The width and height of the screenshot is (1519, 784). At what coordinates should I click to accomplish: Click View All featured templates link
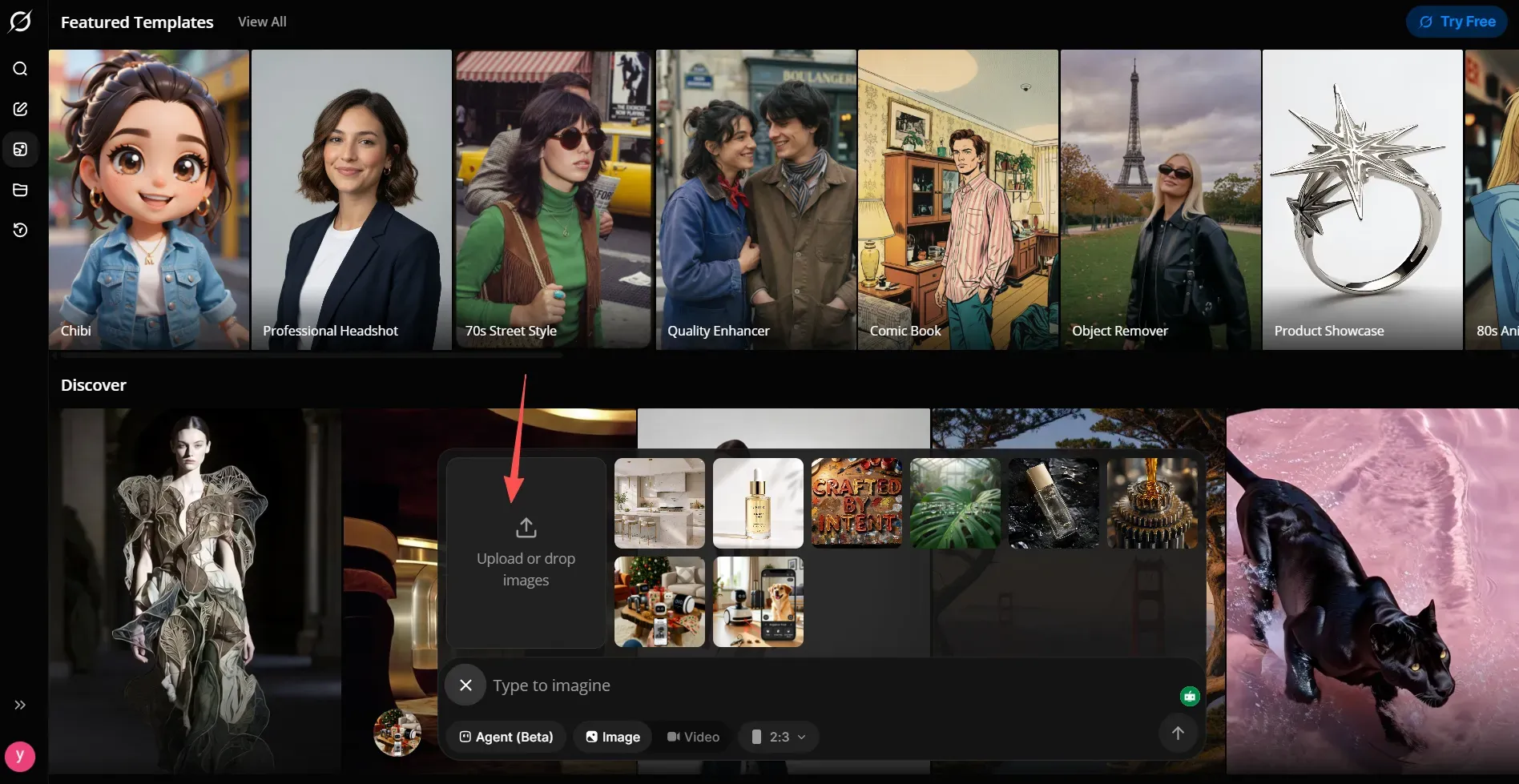tap(262, 22)
